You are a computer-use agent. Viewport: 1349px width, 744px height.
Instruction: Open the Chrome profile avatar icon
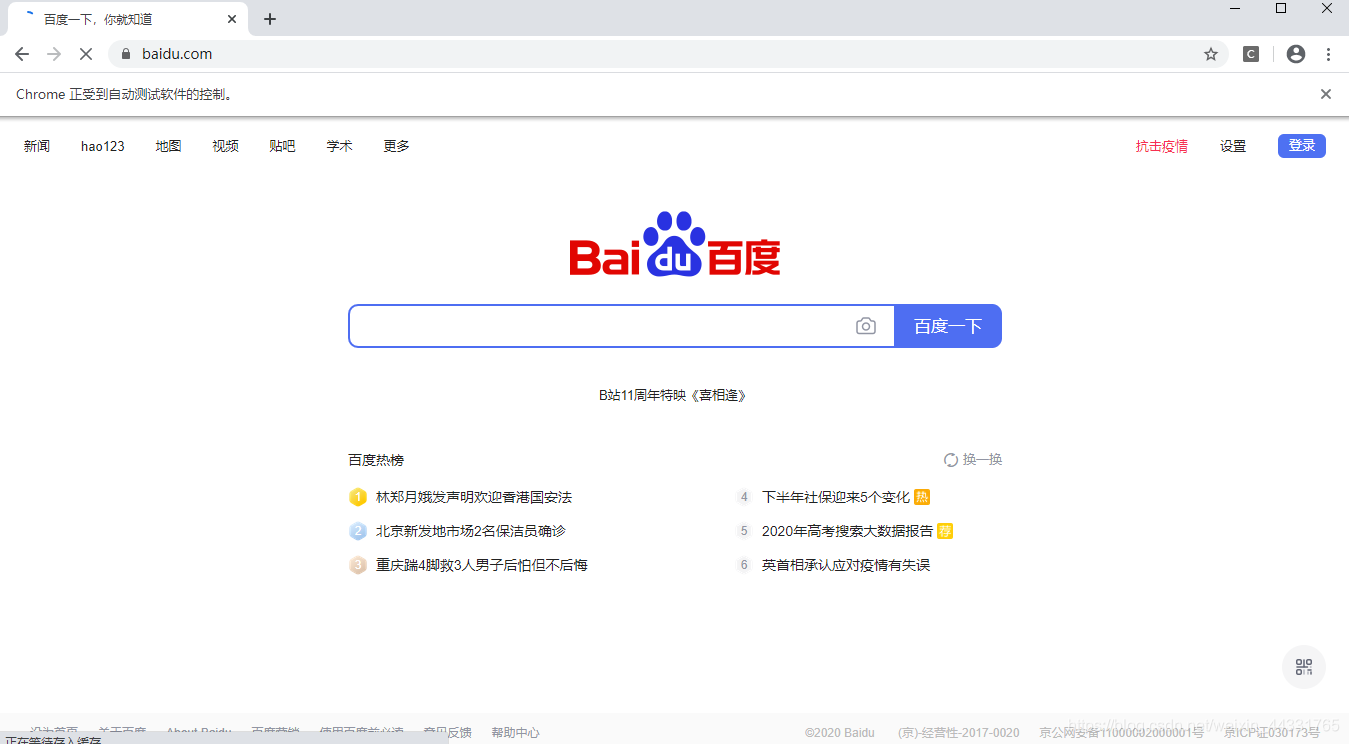pos(1296,54)
